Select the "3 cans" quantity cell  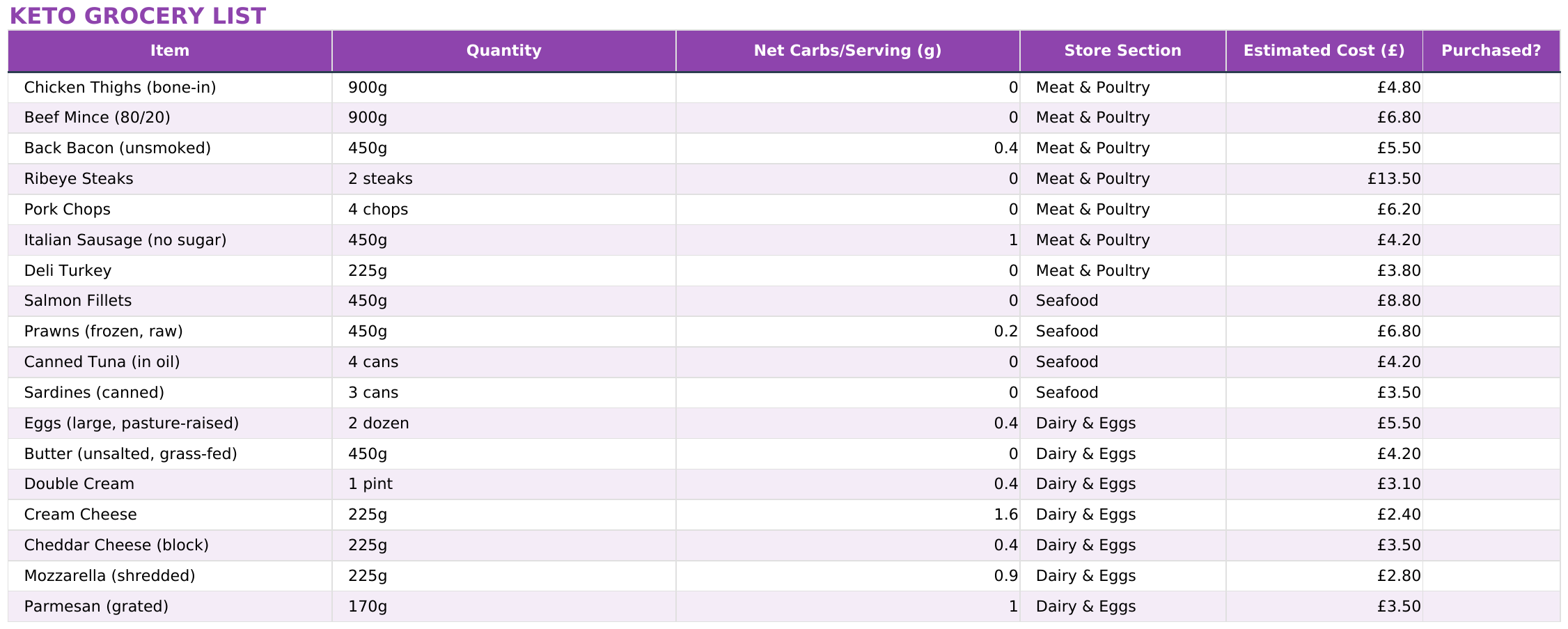[x=504, y=393]
